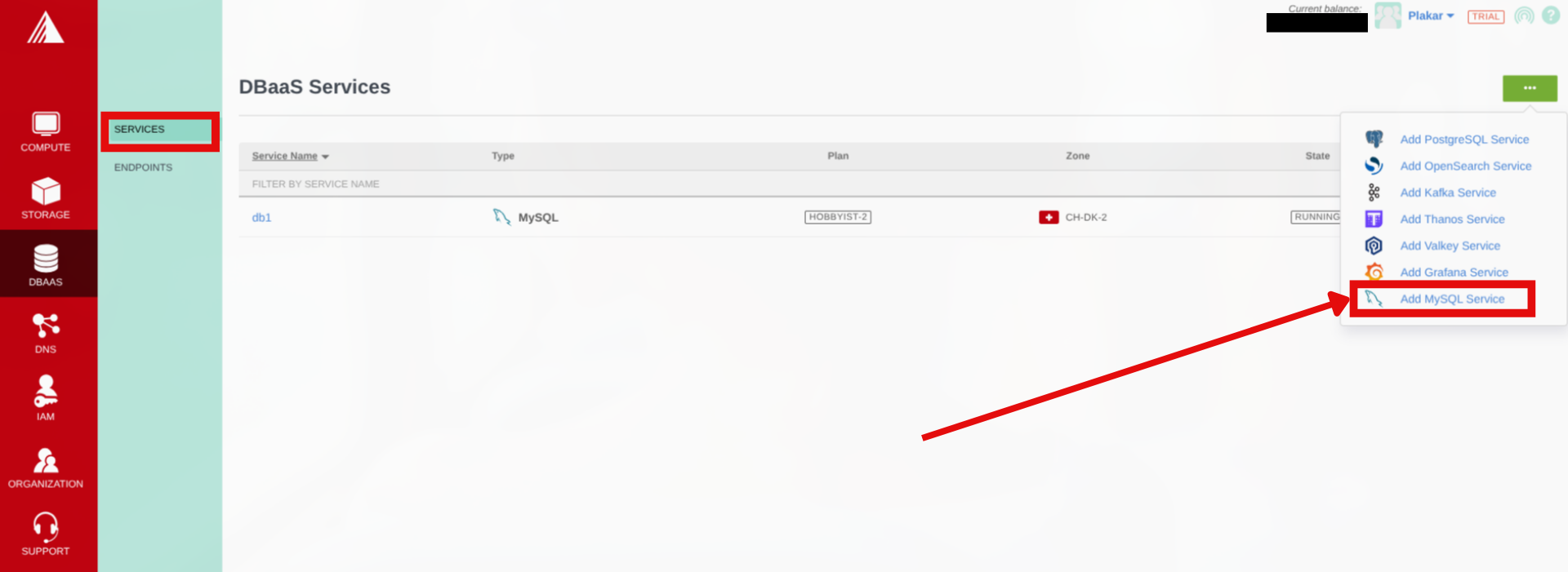Switch to the Endpoints tab
Screen dimensions: 1568x572
click(143, 167)
